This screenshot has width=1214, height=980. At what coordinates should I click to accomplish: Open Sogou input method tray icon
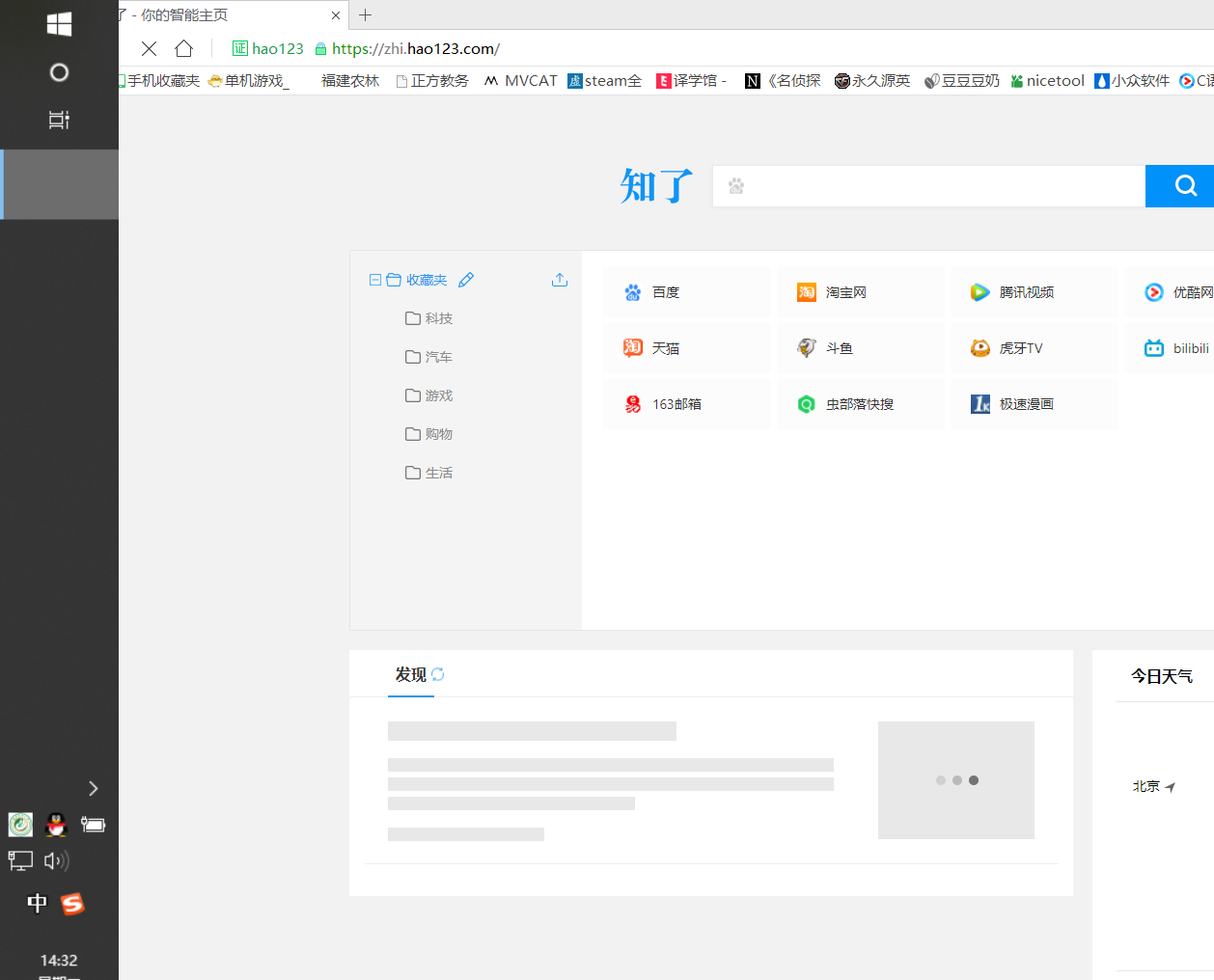tap(72, 904)
